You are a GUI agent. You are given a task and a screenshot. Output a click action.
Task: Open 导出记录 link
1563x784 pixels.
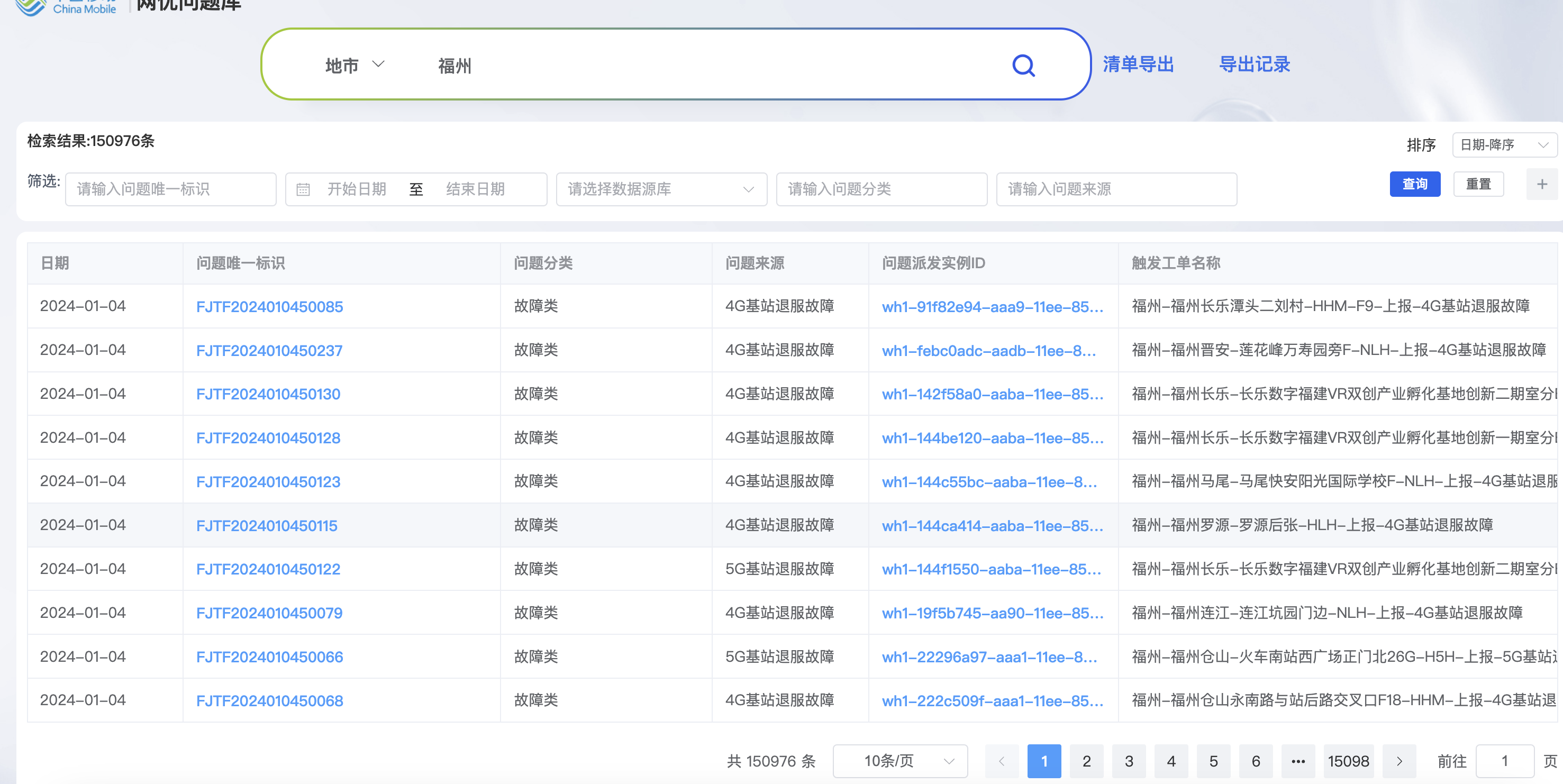click(x=1254, y=65)
